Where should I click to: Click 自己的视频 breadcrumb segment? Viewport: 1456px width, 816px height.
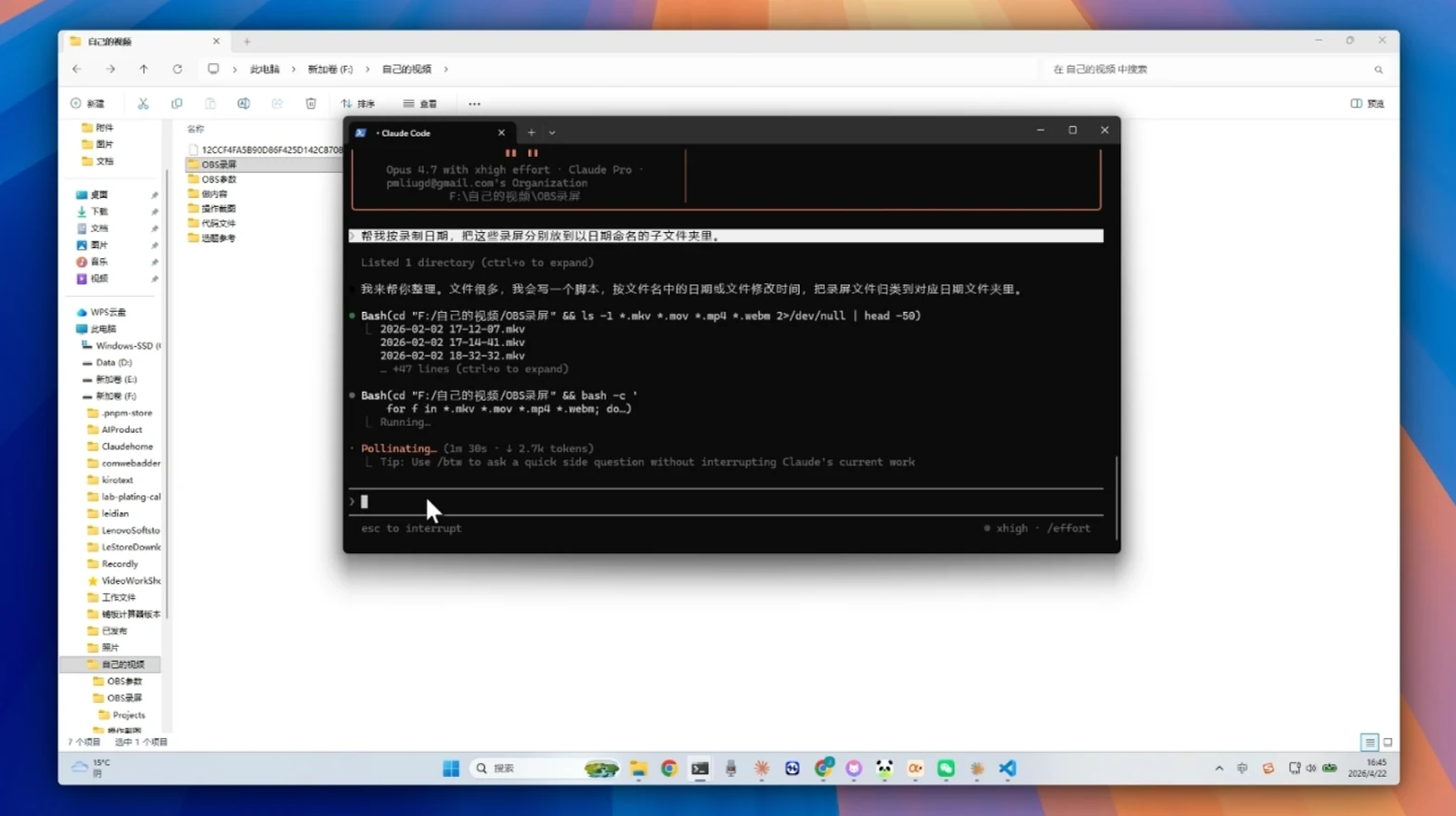click(x=406, y=69)
